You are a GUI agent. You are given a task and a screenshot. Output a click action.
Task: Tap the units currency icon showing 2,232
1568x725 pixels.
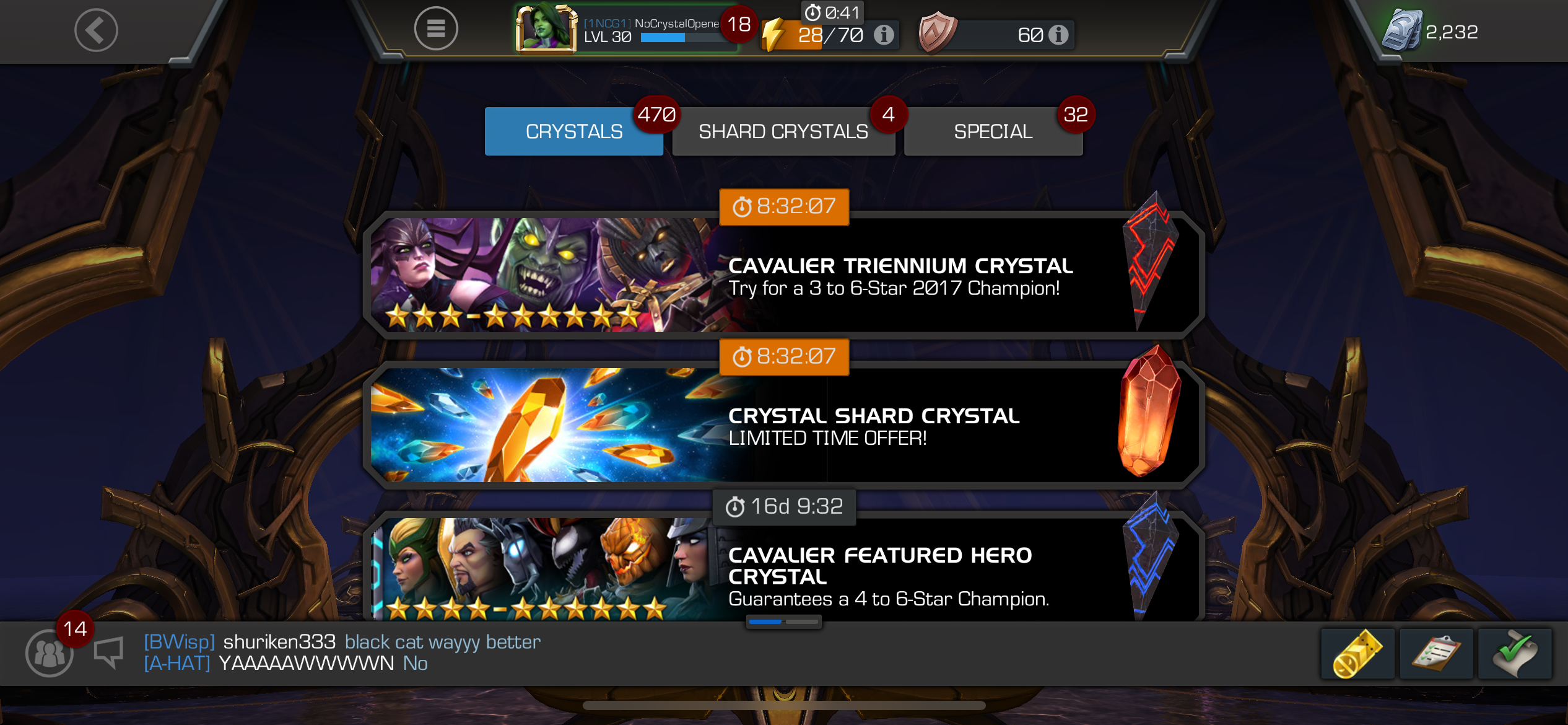[1401, 30]
